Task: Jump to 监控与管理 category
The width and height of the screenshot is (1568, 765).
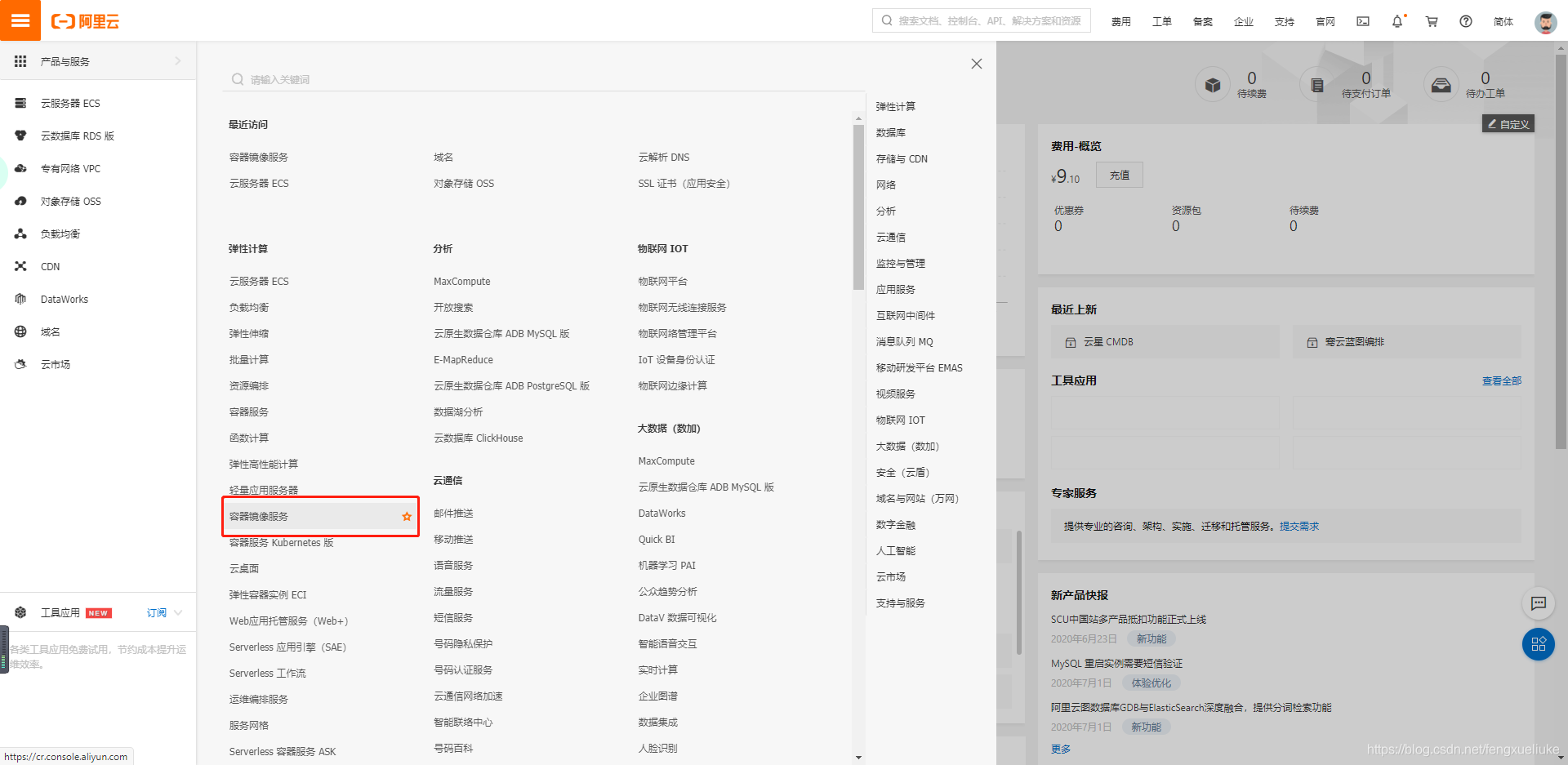Action: (901, 263)
